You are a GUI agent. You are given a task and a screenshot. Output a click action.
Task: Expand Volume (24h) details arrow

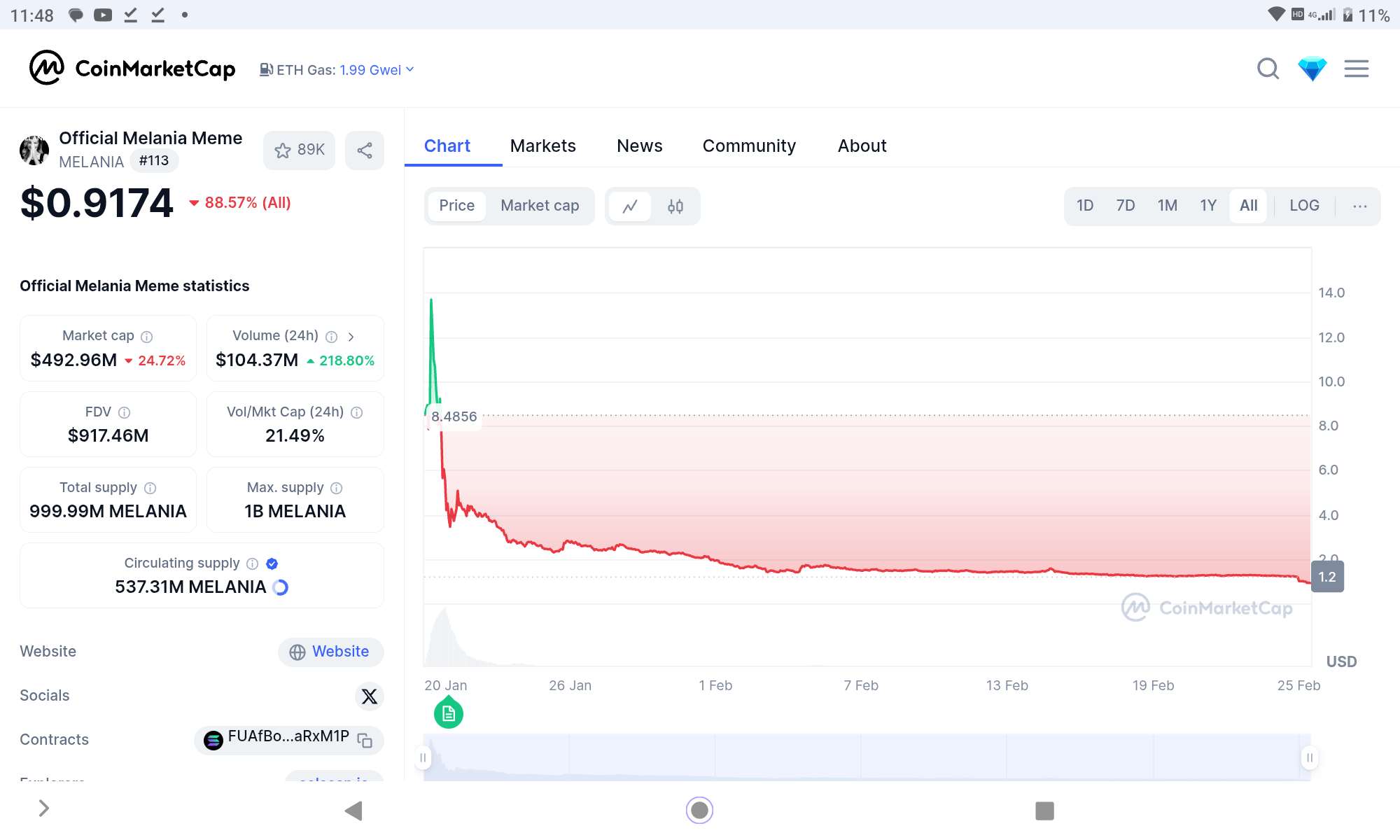(x=351, y=337)
